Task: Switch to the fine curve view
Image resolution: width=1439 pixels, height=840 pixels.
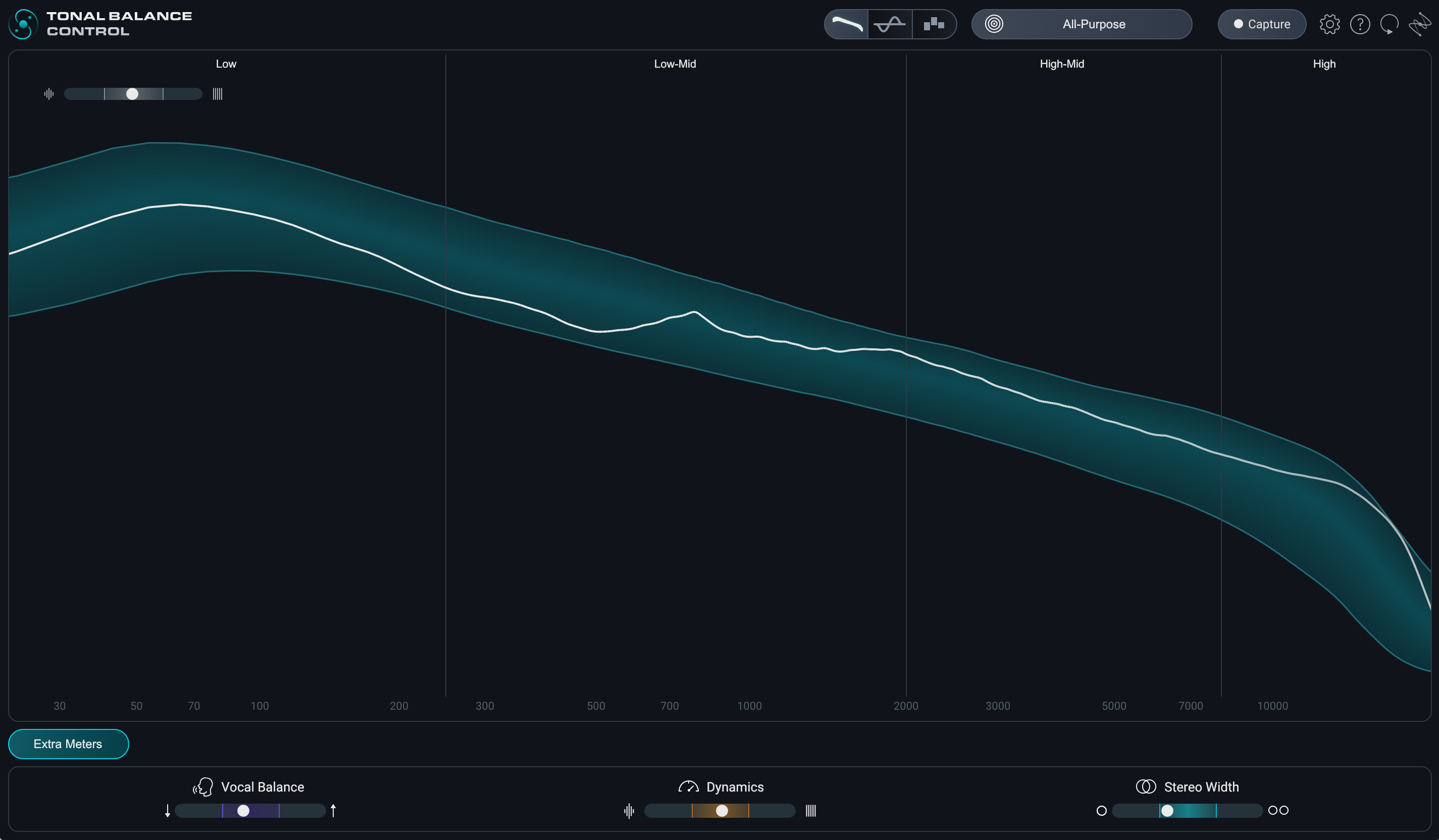Action: click(x=890, y=24)
